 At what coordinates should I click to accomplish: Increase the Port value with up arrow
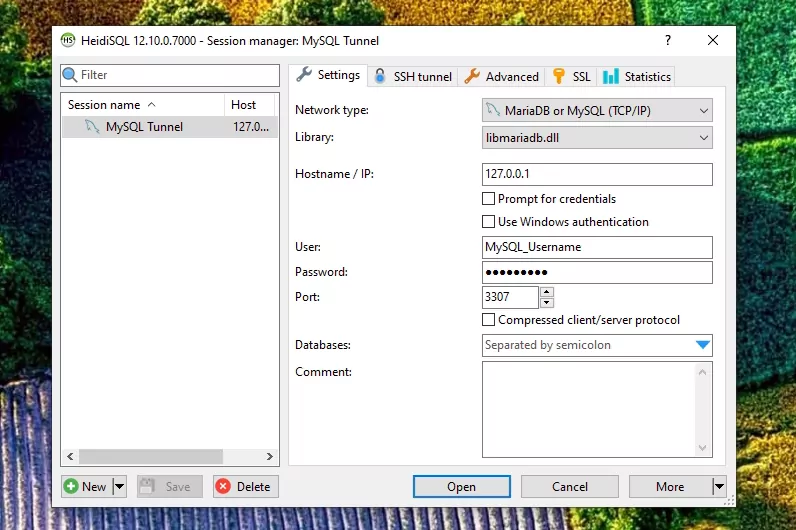[547, 291]
